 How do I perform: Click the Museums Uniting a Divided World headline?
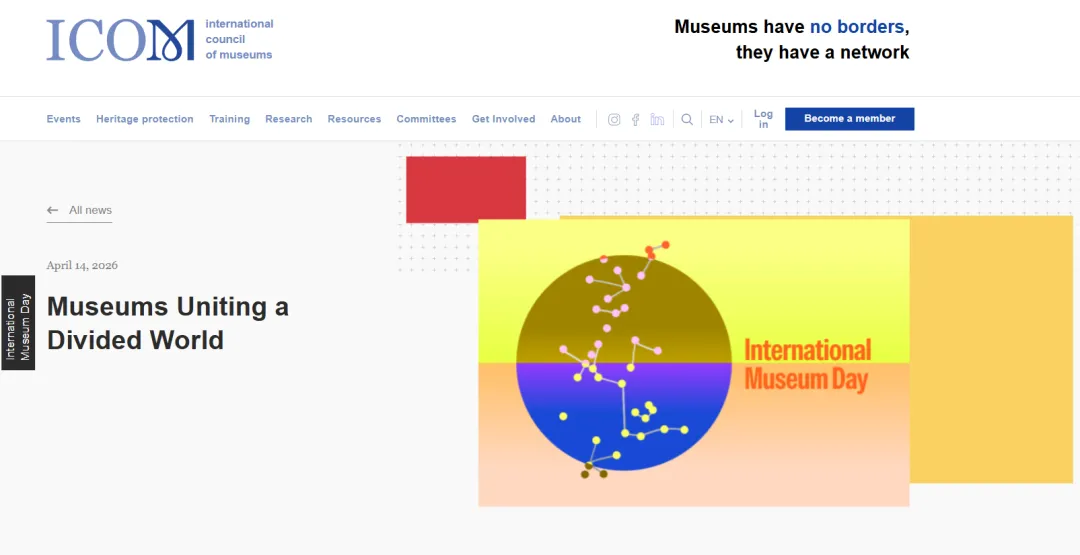point(167,323)
